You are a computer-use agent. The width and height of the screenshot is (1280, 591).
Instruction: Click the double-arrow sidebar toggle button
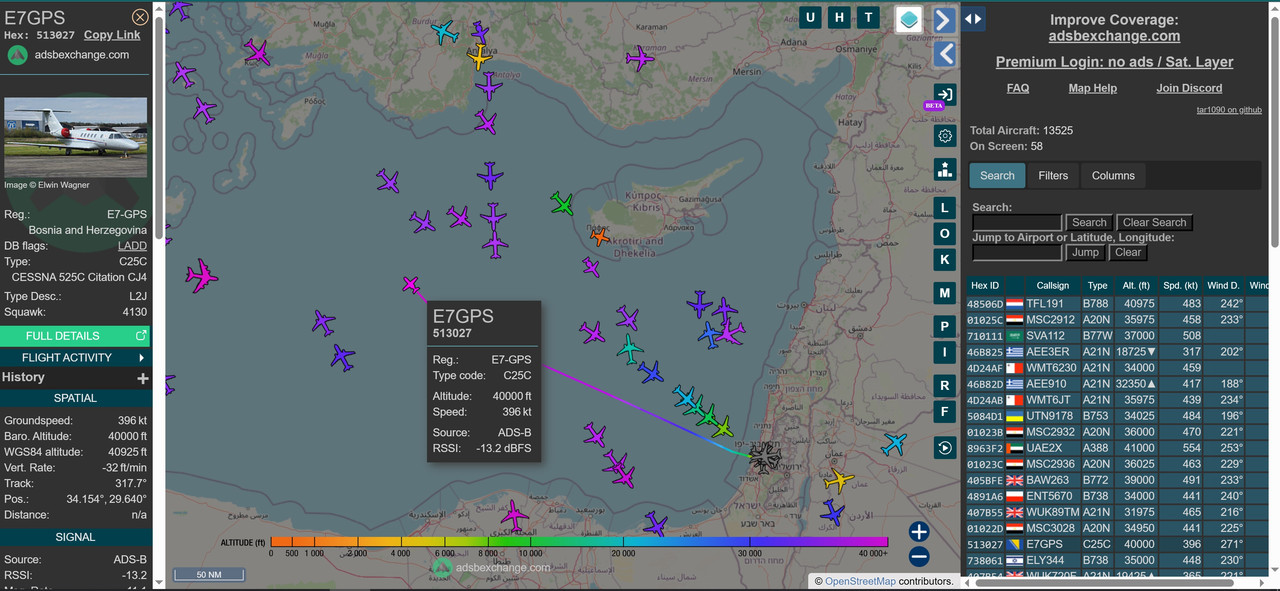pos(973,18)
